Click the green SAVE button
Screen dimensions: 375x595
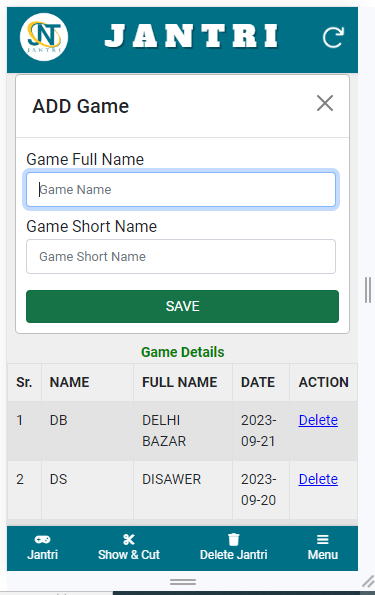[x=182, y=306]
